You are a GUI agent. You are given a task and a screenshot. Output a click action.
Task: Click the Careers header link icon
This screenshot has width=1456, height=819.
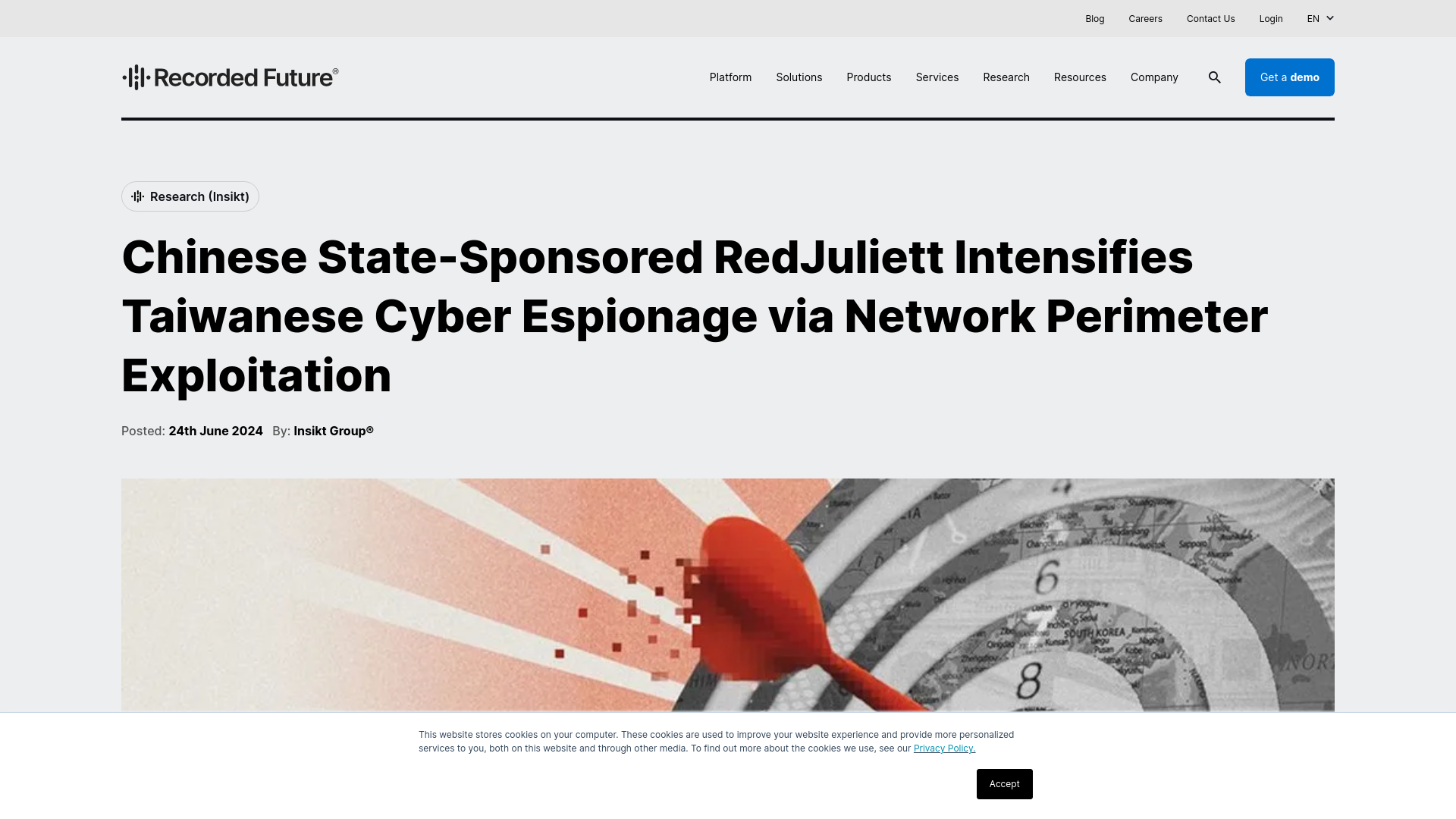1145,18
